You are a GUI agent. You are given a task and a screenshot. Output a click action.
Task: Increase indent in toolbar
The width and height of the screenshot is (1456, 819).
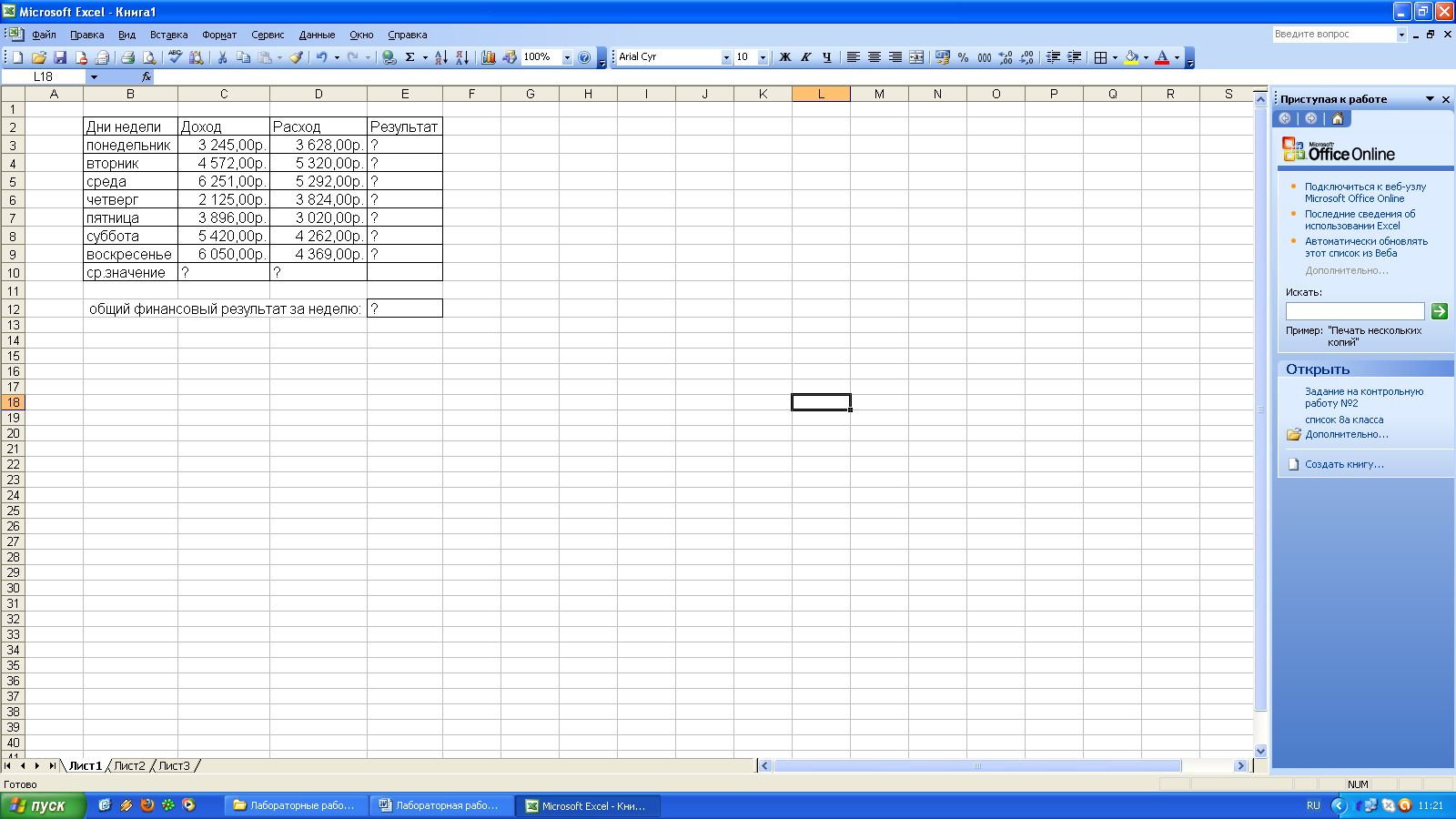1074,57
